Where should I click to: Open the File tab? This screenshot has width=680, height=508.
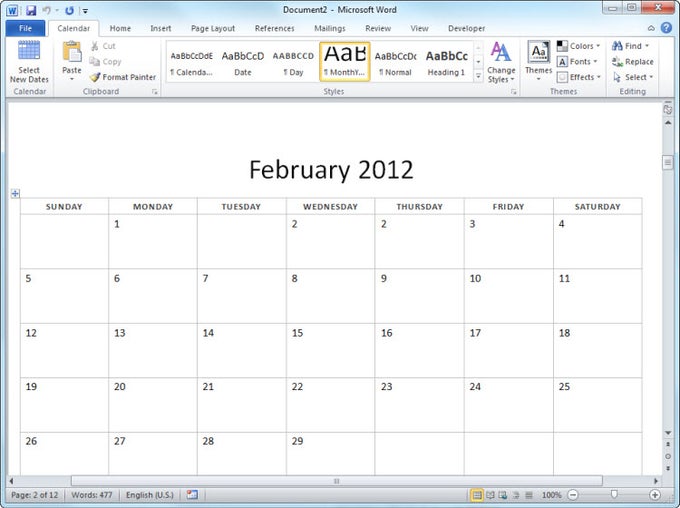click(25, 28)
